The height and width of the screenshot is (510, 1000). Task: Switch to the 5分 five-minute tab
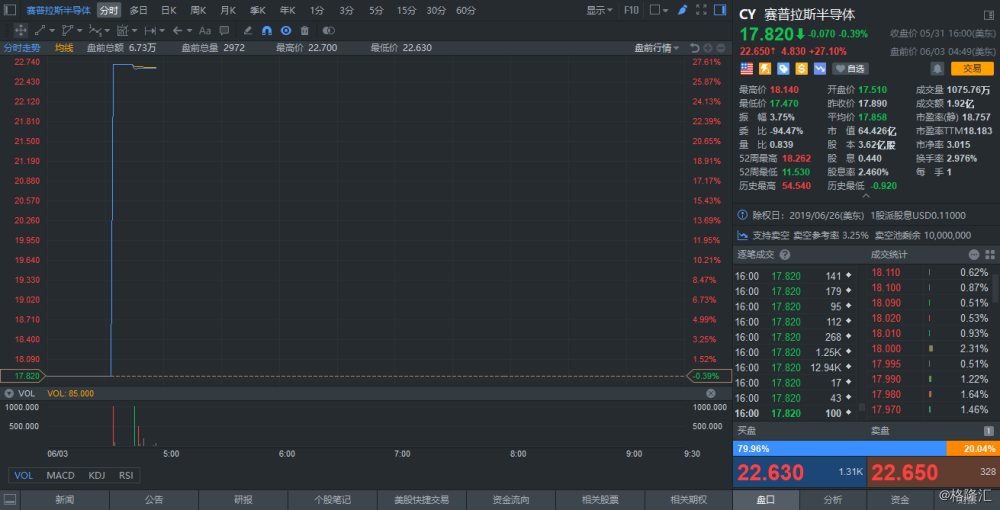click(376, 10)
